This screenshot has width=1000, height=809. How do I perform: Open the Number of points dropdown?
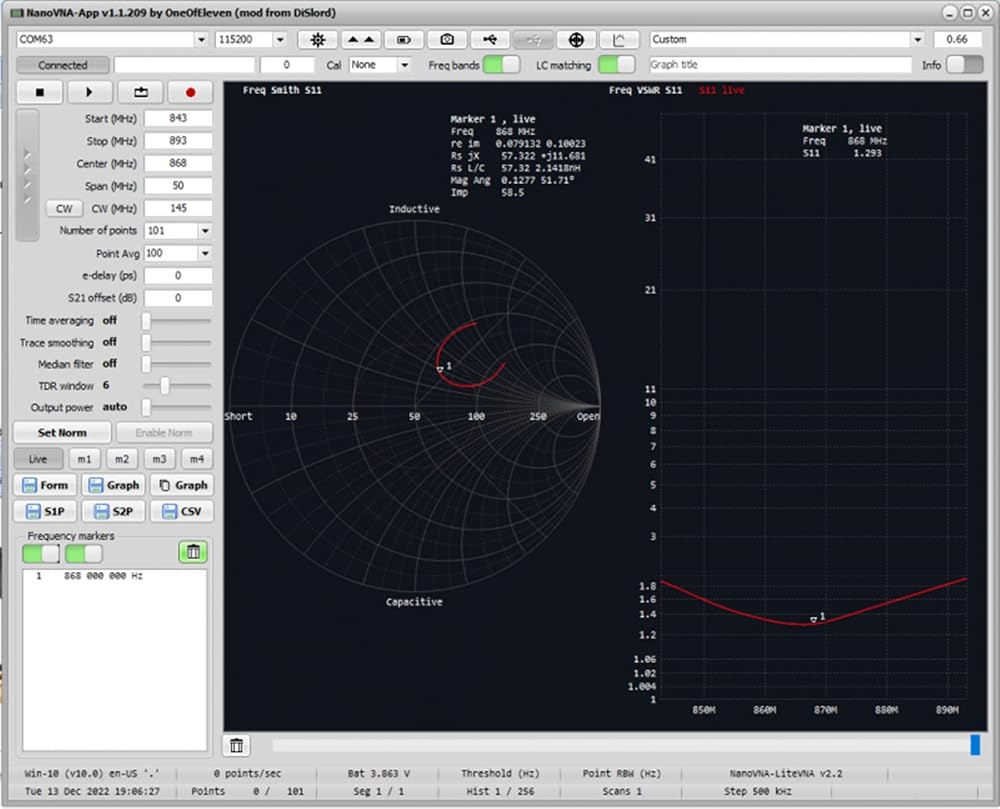click(205, 231)
